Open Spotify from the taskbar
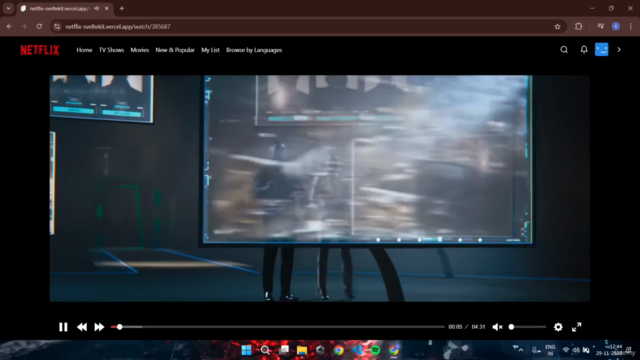640x360 pixels. click(x=376, y=350)
